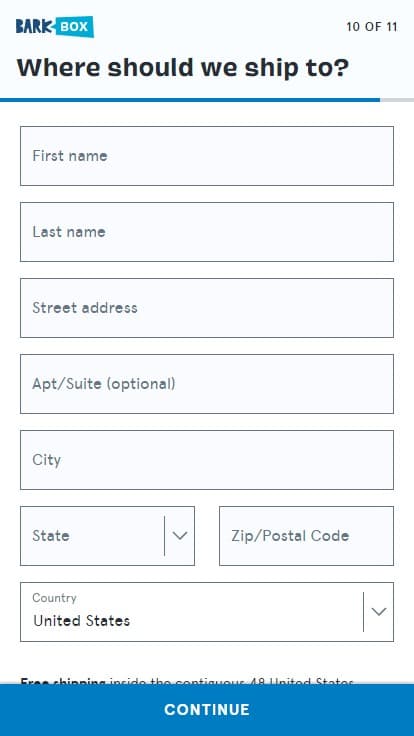The image size is (414, 736).
Task: Click the blue filled progress bar
Action: 190,100
